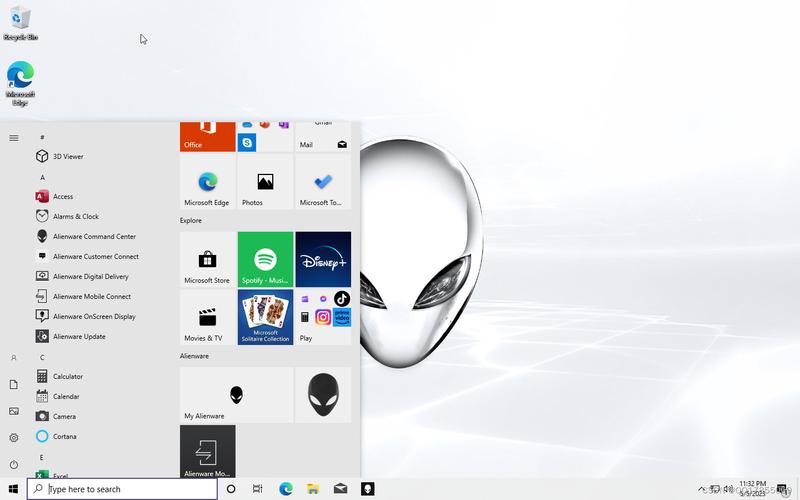
Task: Launch Alienware Command Center from list
Action: point(102,236)
